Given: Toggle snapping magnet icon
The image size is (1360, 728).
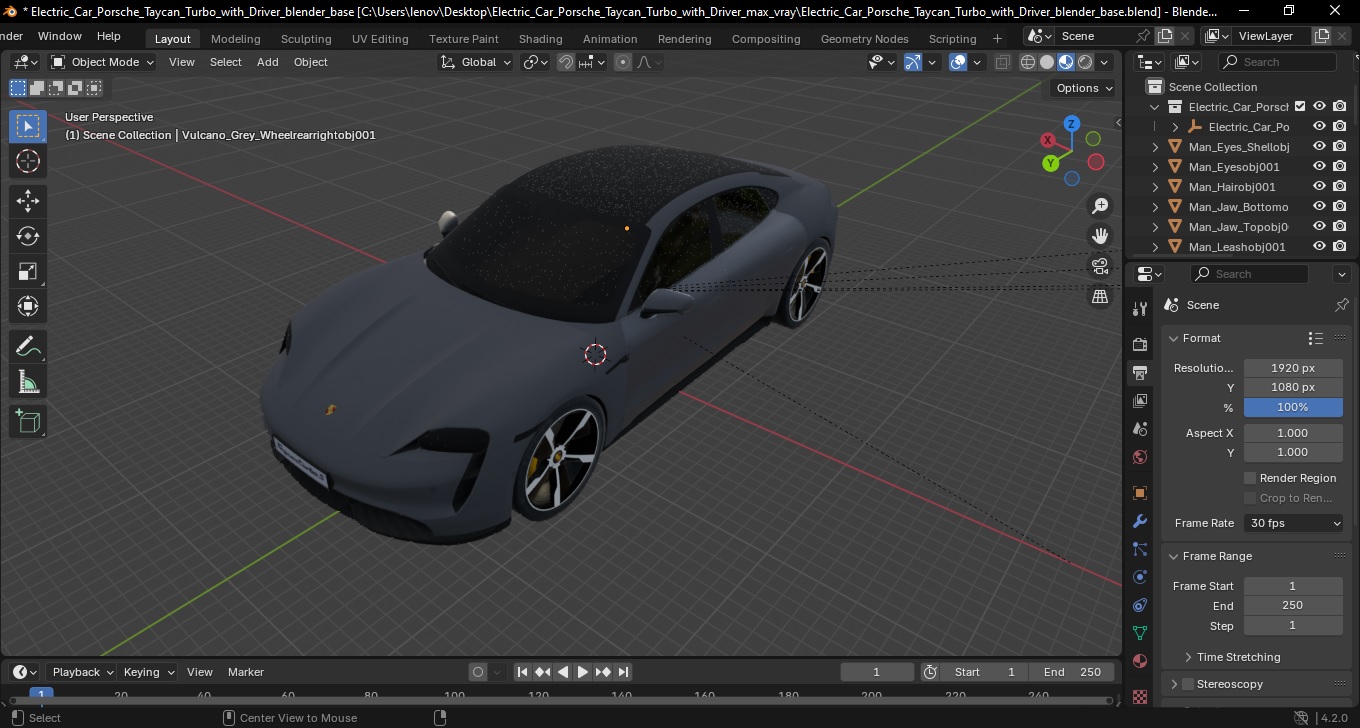Looking at the screenshot, I should click(566, 62).
